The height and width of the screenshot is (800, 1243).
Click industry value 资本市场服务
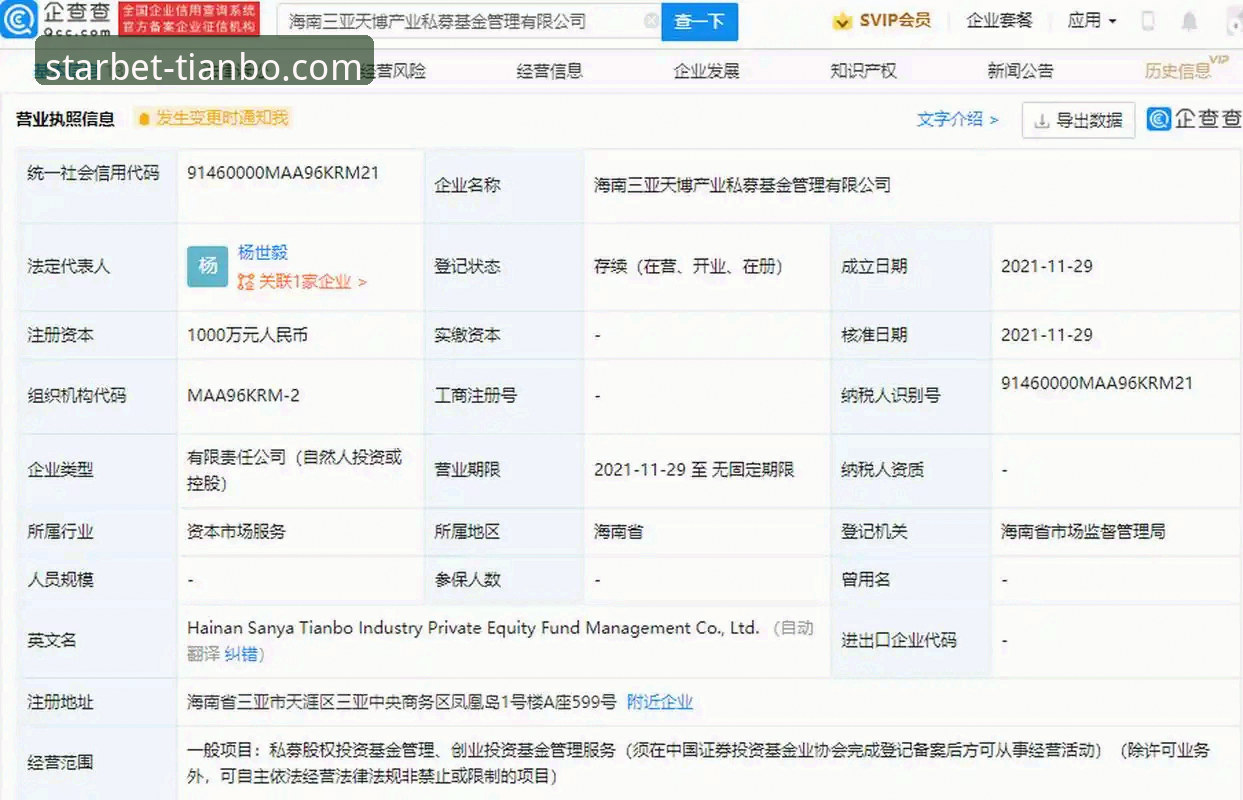236,532
